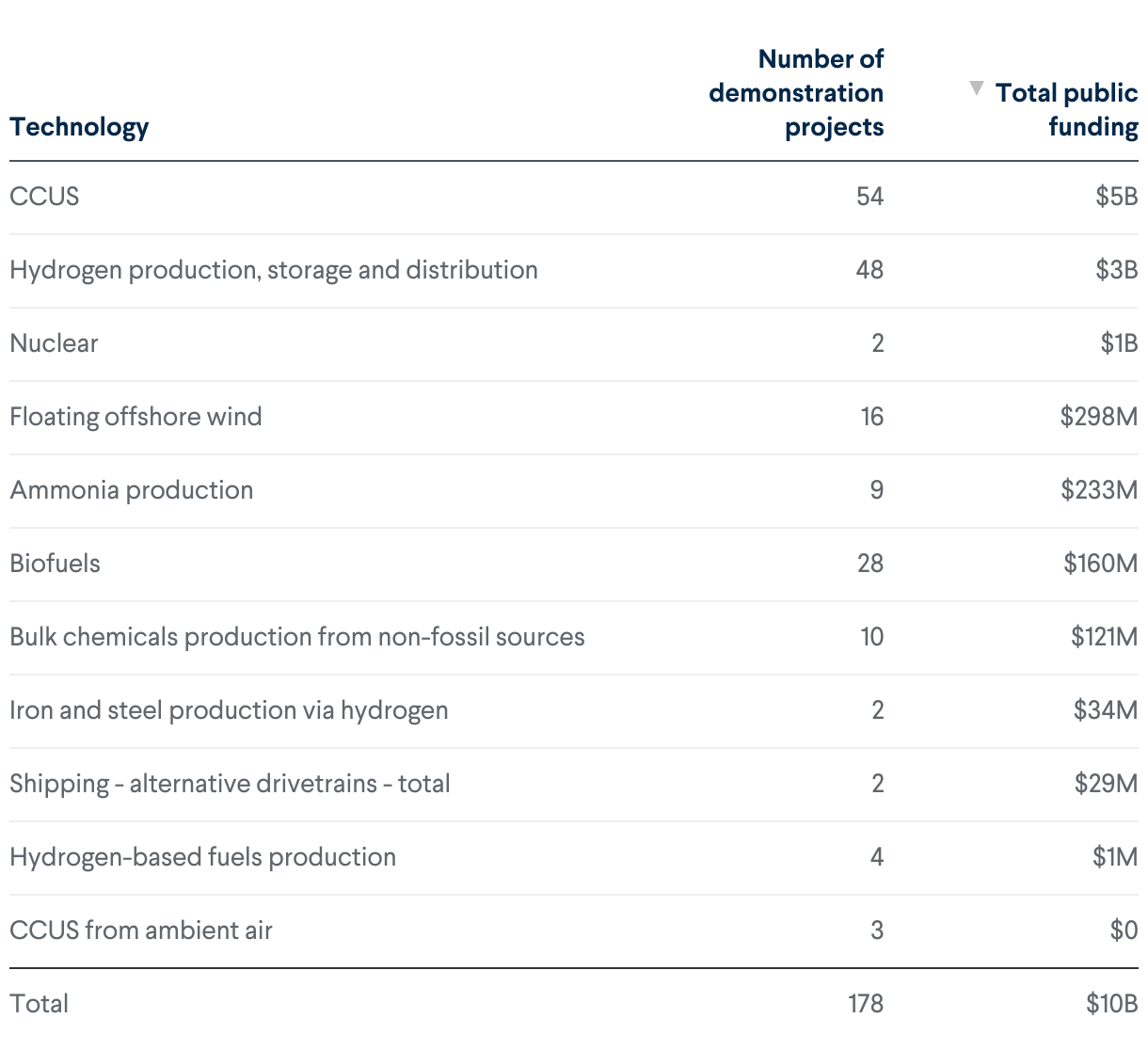Click the $298M floating offshore wind funding
Viewport: 1148px width, 1050px height.
[x=1098, y=417]
